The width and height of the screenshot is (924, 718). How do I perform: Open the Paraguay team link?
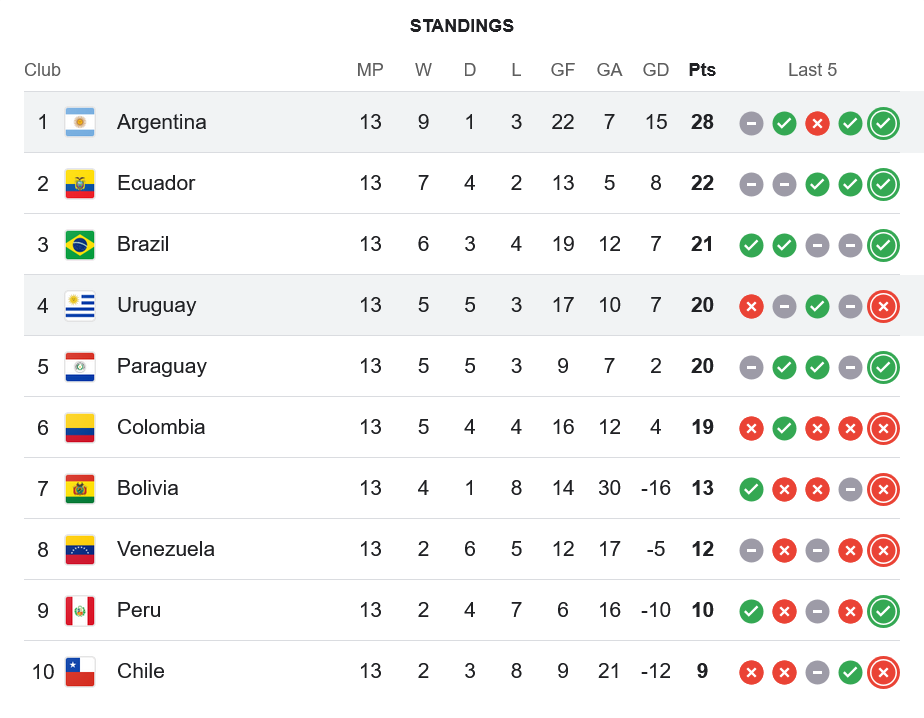pyautogui.click(x=161, y=366)
